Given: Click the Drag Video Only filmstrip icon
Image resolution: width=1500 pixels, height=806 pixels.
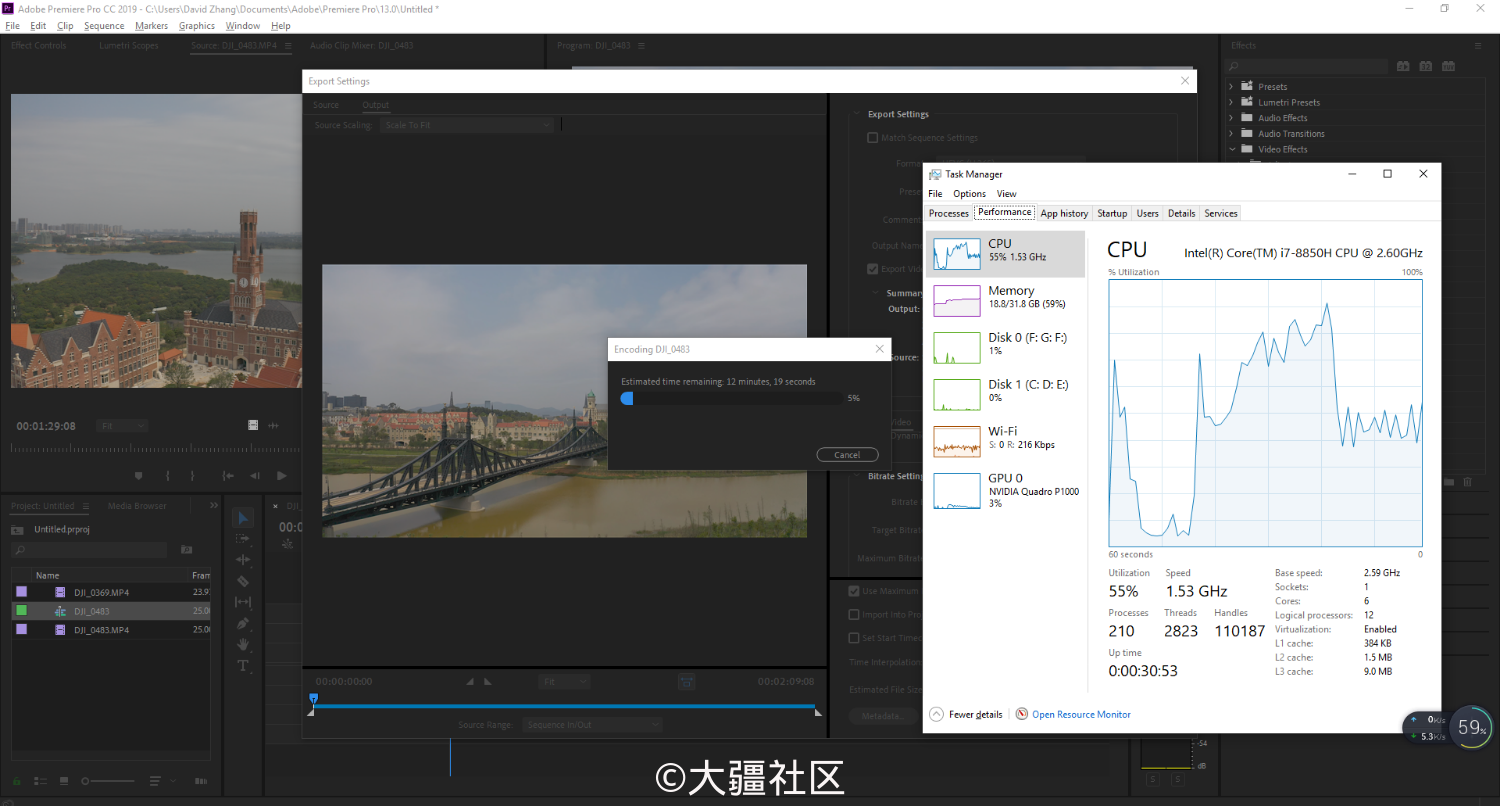Looking at the screenshot, I should point(253,425).
